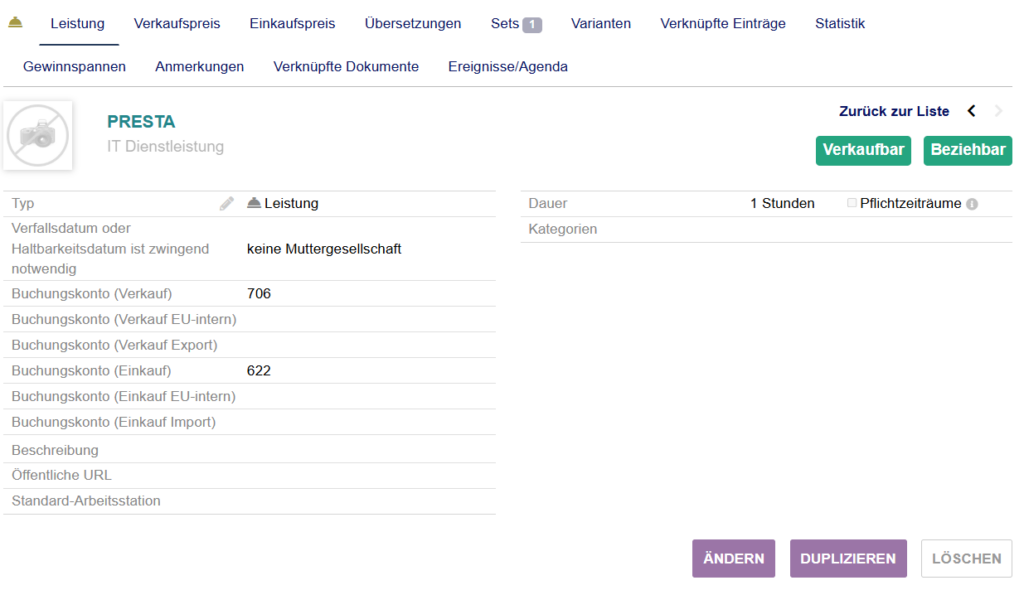Click the pencil edit icon beside Typ
Screen dimensions: 1024x590
tap(227, 204)
